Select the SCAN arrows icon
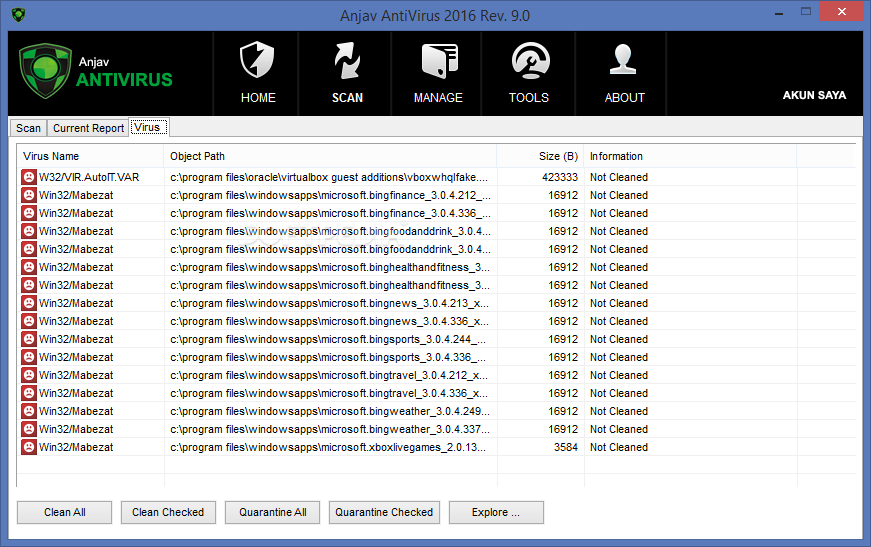The width and height of the screenshot is (871, 547). click(347, 60)
